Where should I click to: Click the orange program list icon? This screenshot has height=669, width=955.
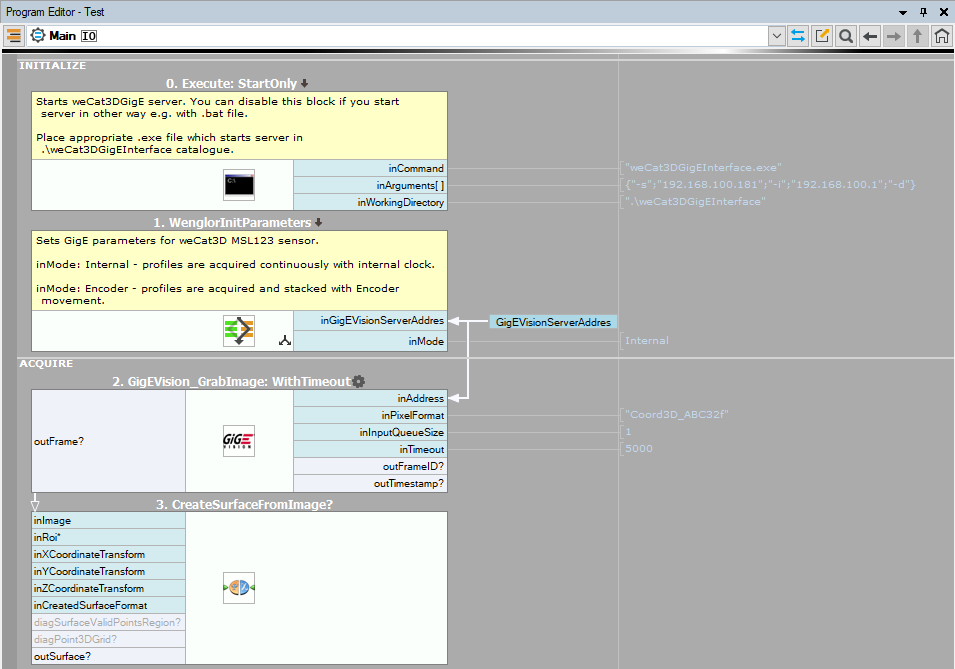tap(14, 36)
